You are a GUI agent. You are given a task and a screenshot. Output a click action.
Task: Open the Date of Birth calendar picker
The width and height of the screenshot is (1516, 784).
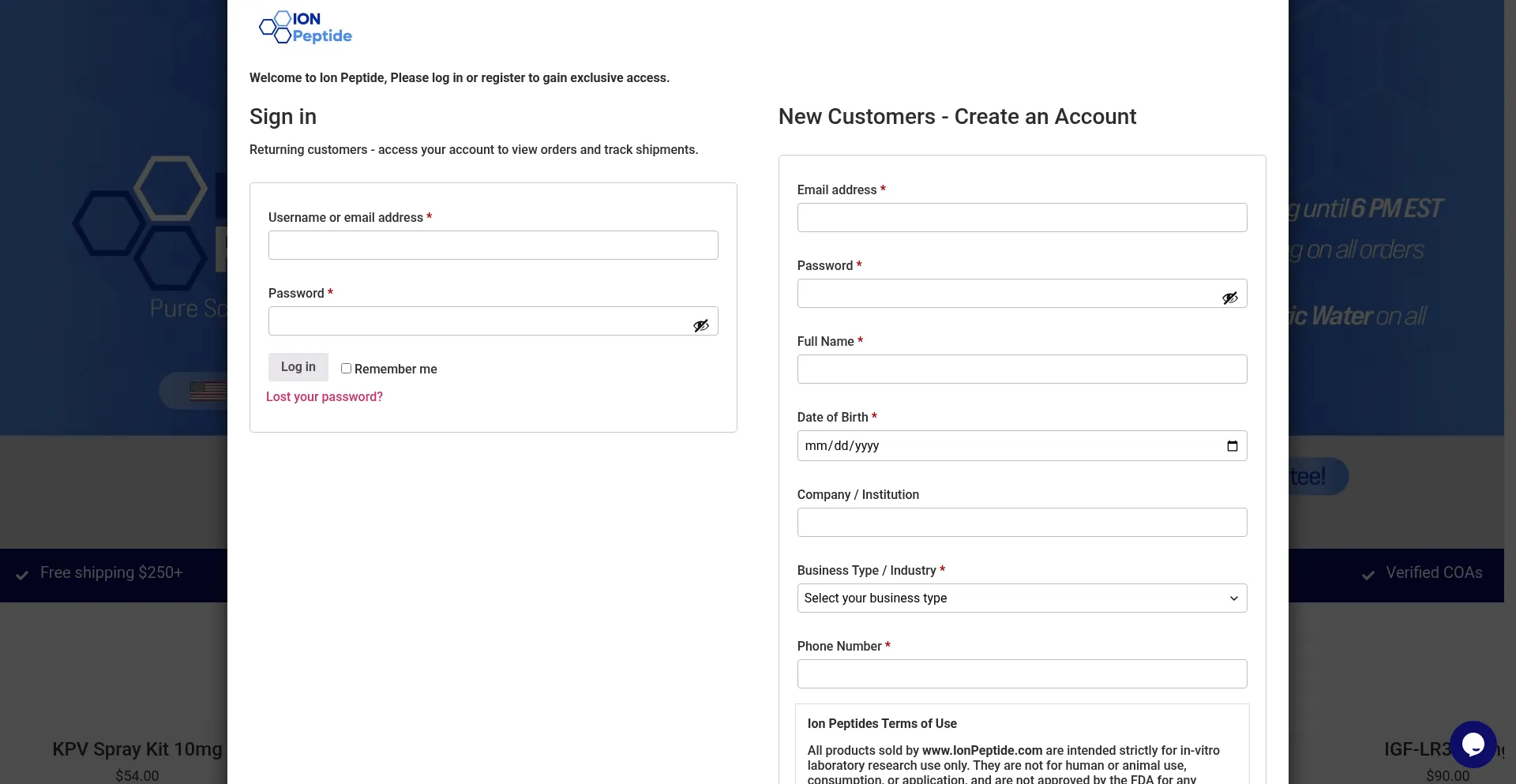click(x=1232, y=446)
